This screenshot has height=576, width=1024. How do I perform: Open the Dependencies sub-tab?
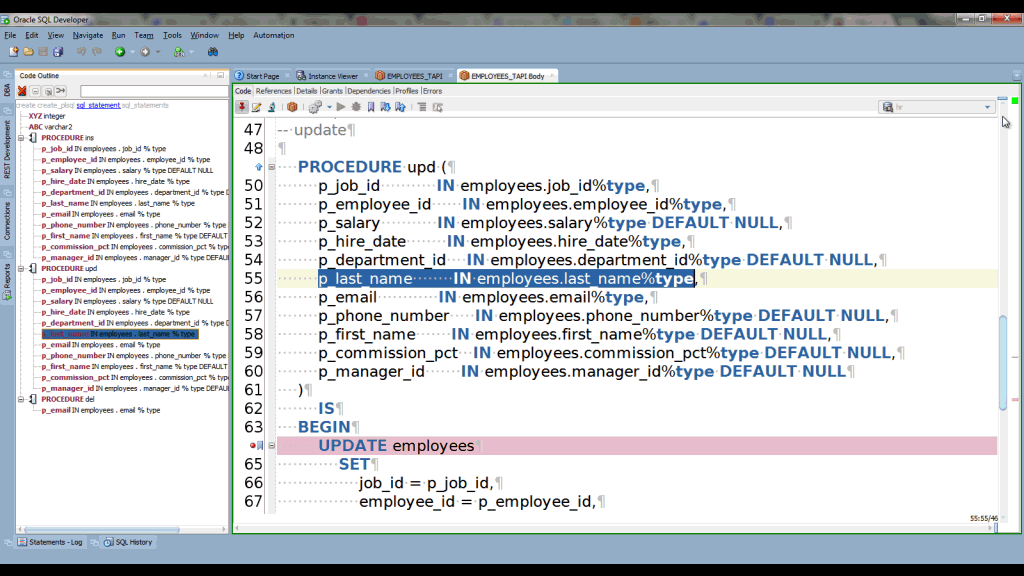coord(368,91)
